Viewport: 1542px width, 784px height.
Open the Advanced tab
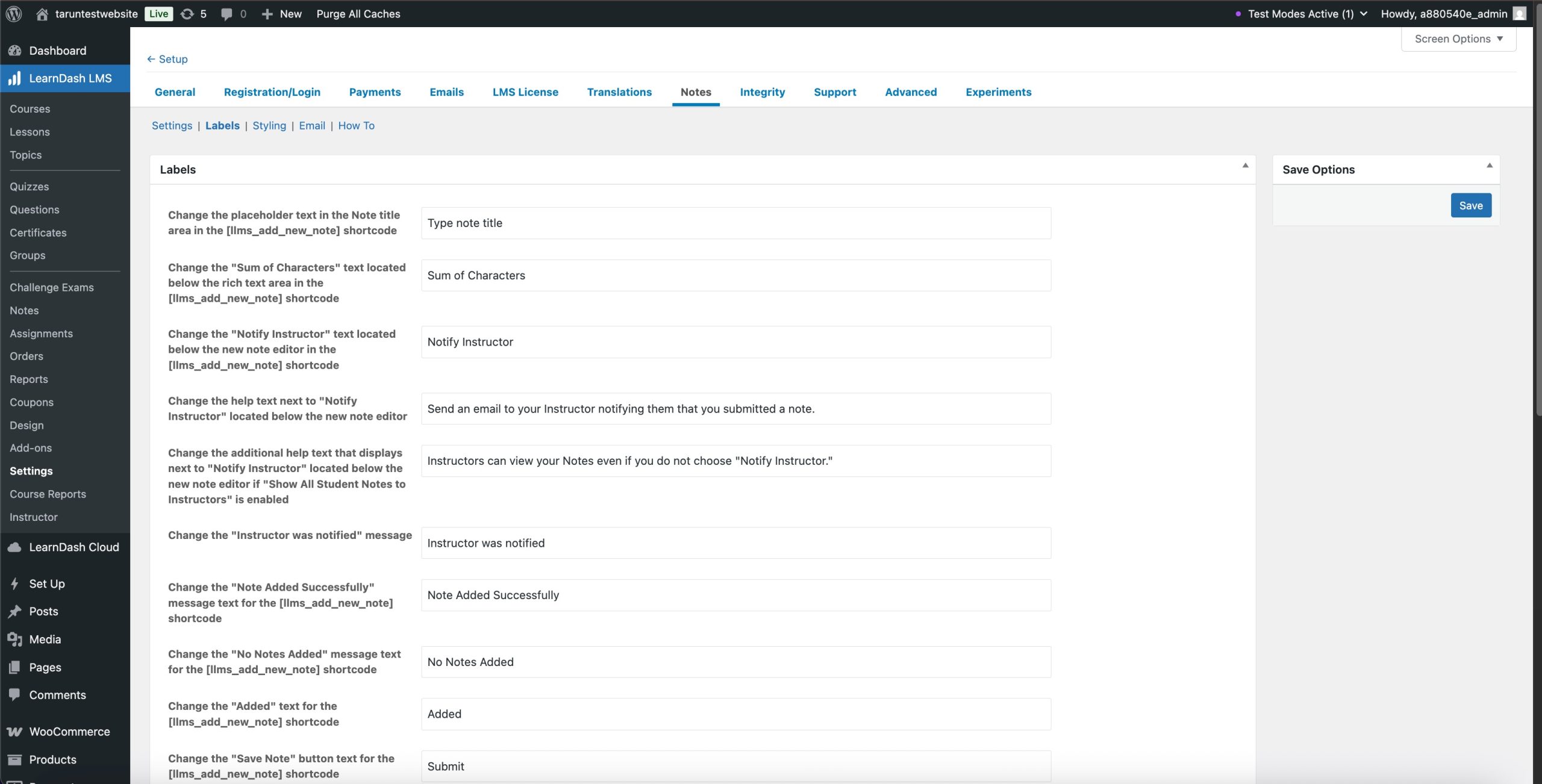tap(911, 92)
